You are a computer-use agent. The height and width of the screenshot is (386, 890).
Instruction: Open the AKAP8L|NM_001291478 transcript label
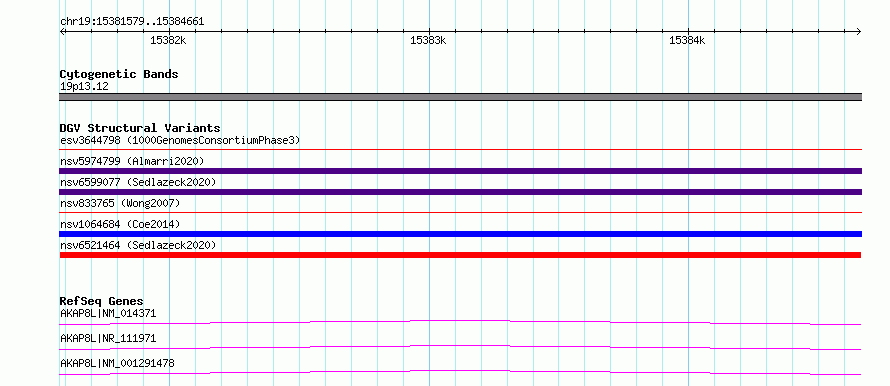117,363
